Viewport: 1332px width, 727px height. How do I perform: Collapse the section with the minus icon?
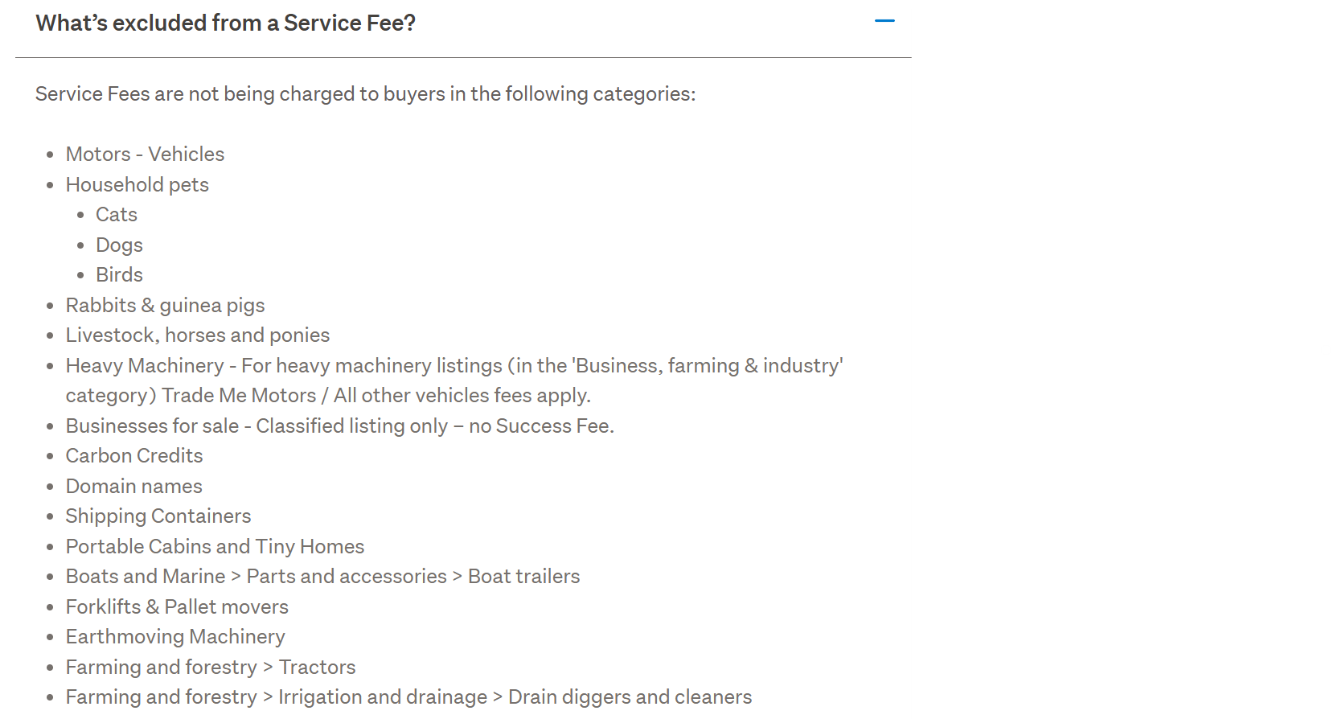coord(884,21)
